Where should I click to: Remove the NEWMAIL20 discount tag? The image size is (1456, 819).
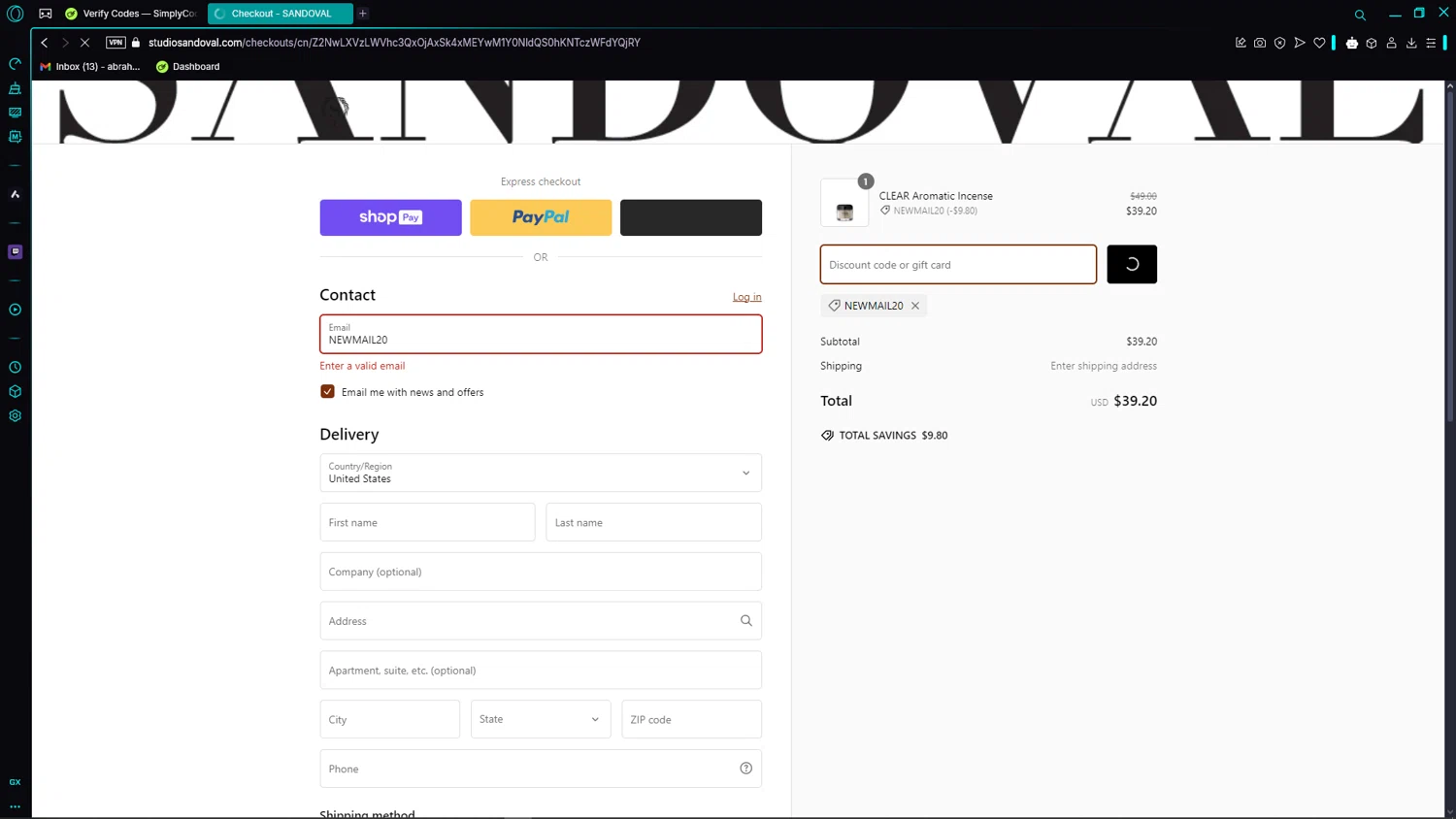[915, 306]
